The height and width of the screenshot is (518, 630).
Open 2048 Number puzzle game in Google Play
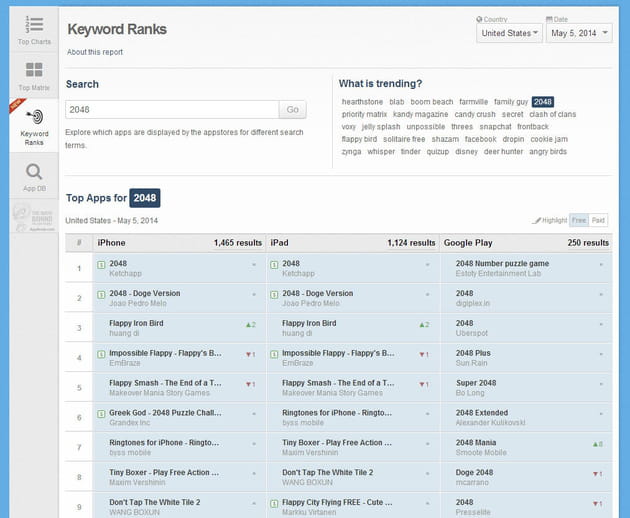[x=502, y=264]
